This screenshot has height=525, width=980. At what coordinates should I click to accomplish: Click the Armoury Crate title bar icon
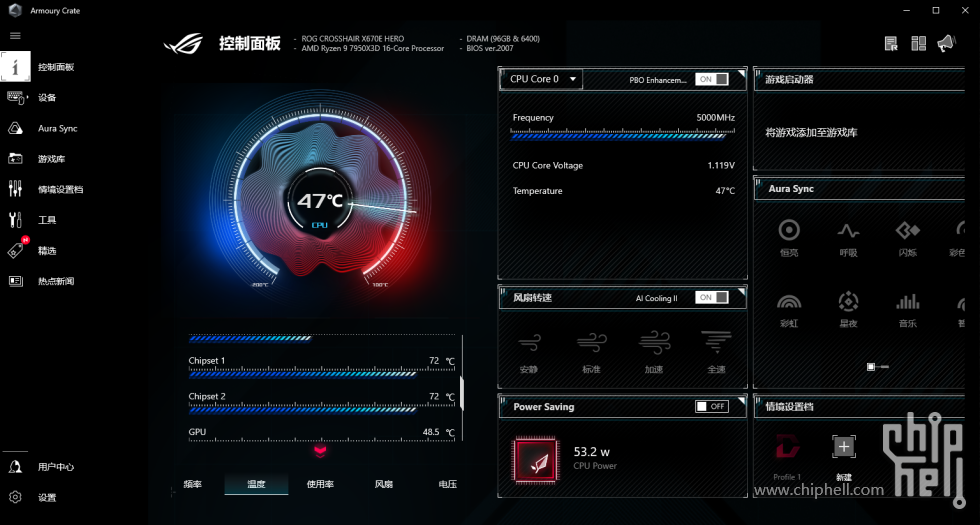pos(15,11)
